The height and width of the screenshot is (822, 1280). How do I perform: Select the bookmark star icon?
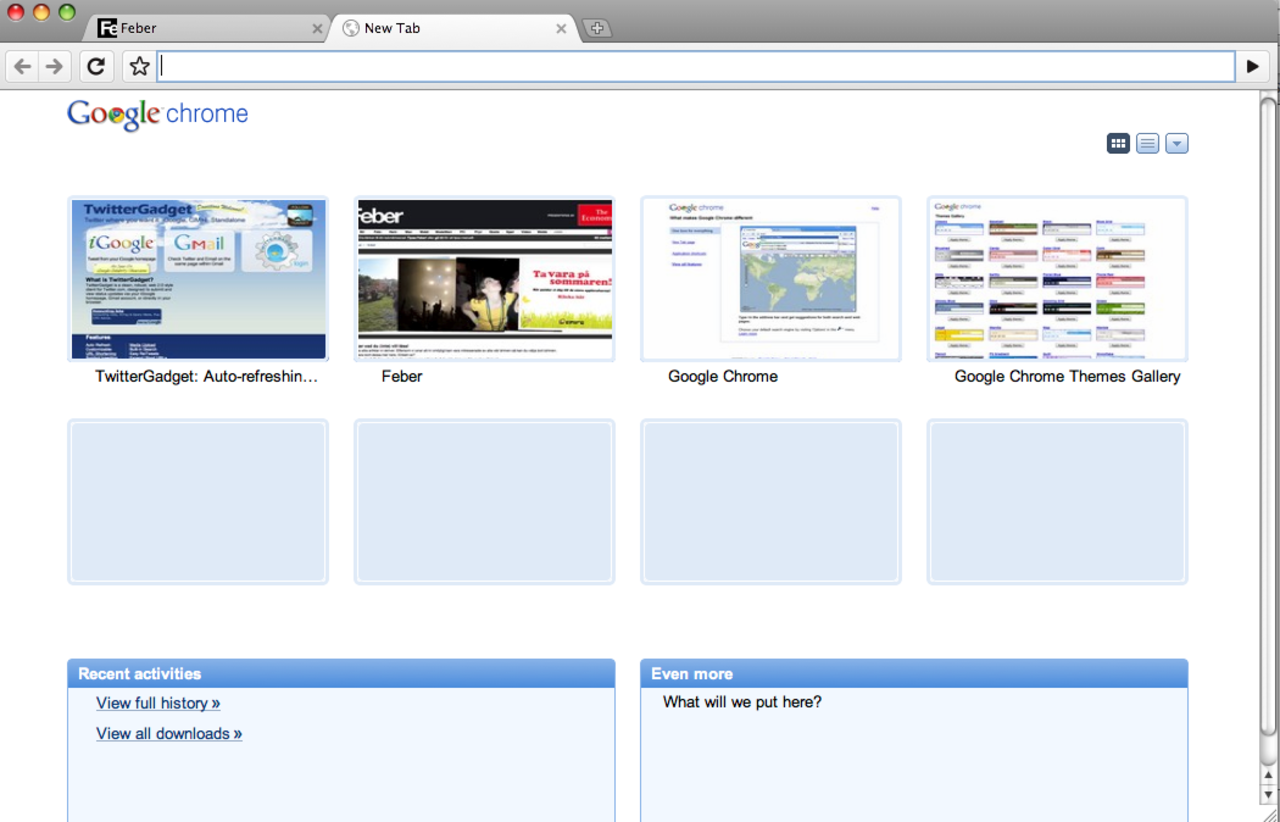coord(138,66)
